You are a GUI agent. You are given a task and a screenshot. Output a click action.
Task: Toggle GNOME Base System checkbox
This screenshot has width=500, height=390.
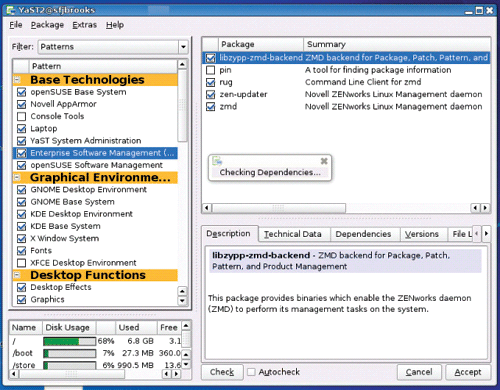[x=21, y=202]
